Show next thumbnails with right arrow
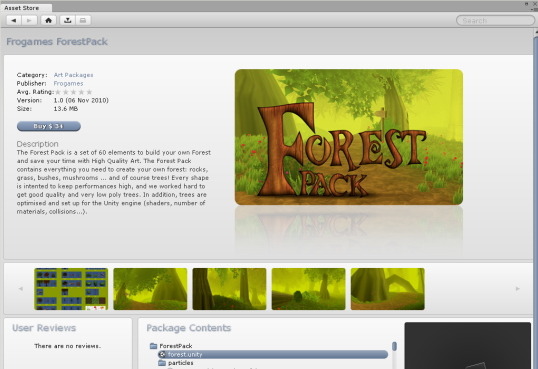Image resolution: width=538 pixels, height=369 pixels. coord(517,289)
